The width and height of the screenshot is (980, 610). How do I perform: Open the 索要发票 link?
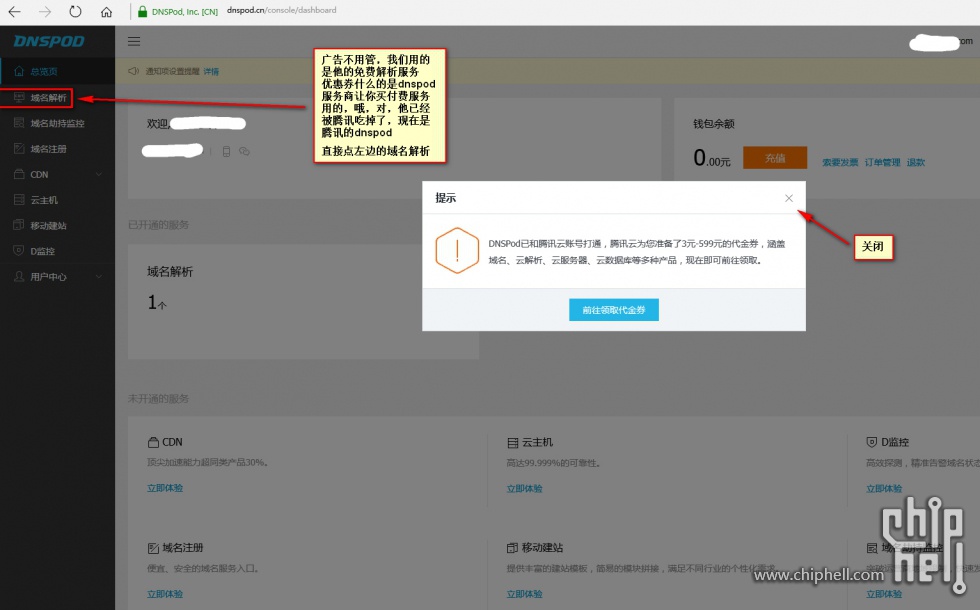tap(839, 162)
